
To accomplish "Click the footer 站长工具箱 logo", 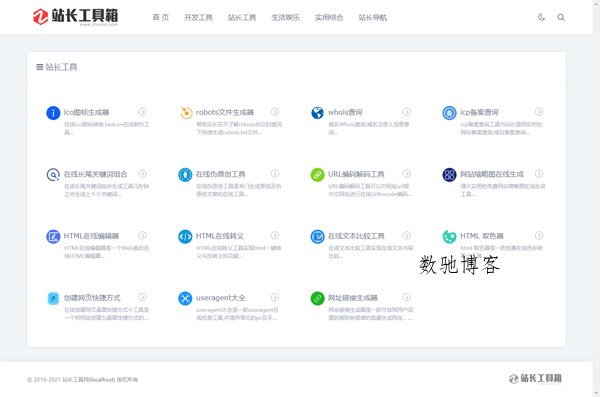I will [x=535, y=379].
